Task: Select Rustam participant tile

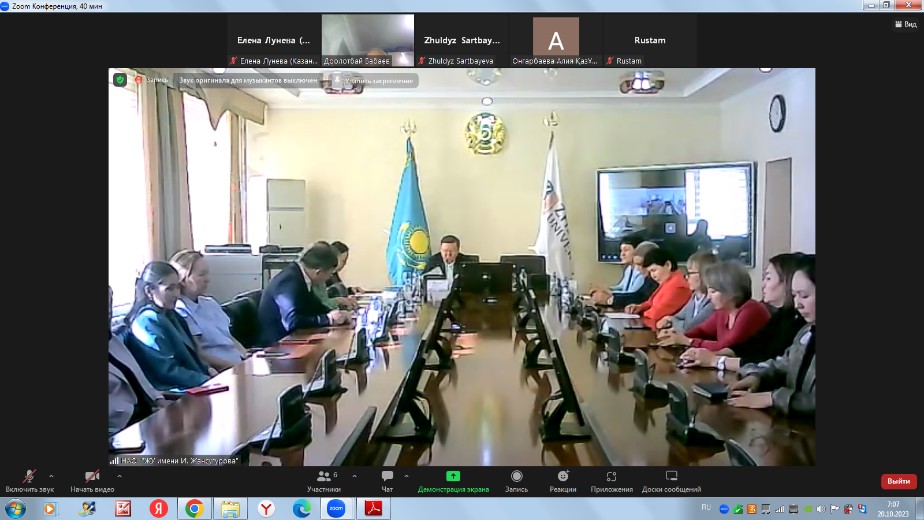Action: tap(650, 41)
